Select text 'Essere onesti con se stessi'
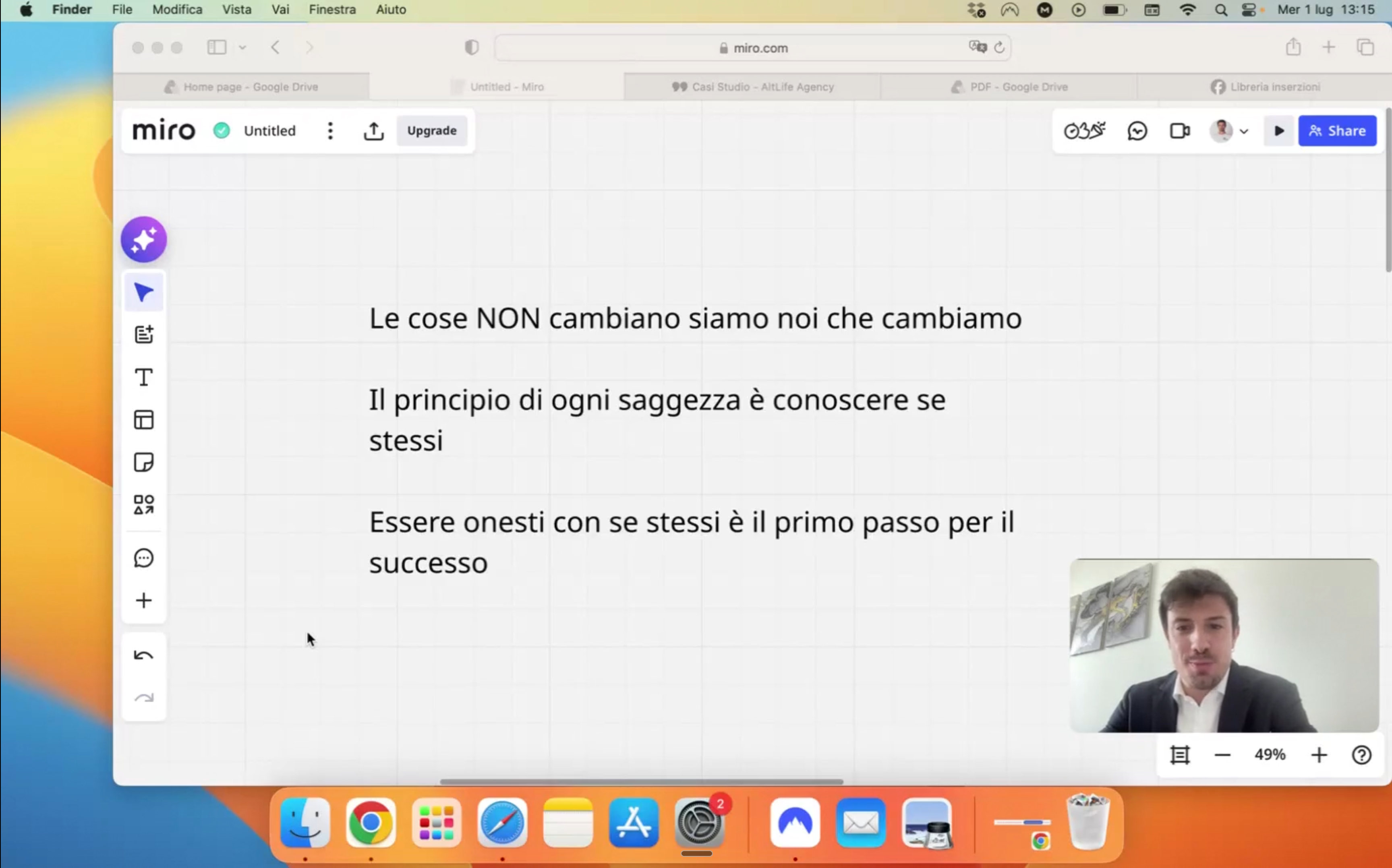 (x=545, y=523)
